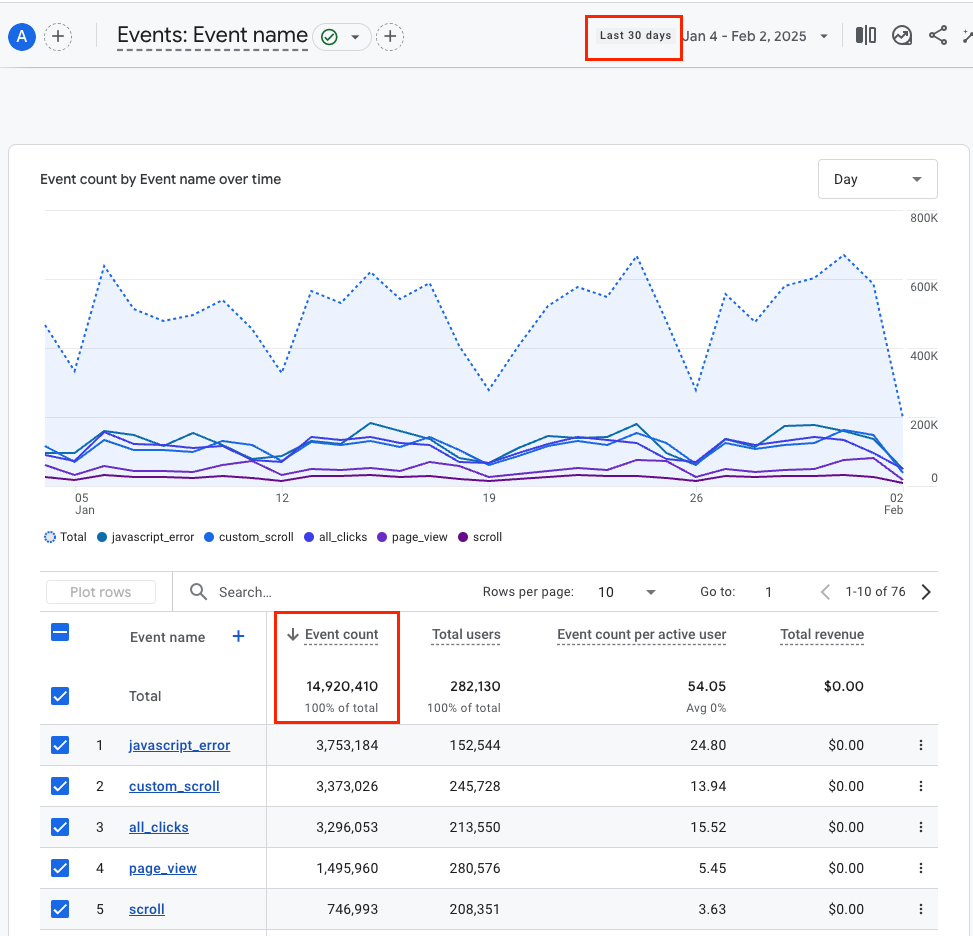
Task: Go to next page of table
Action: (x=926, y=592)
